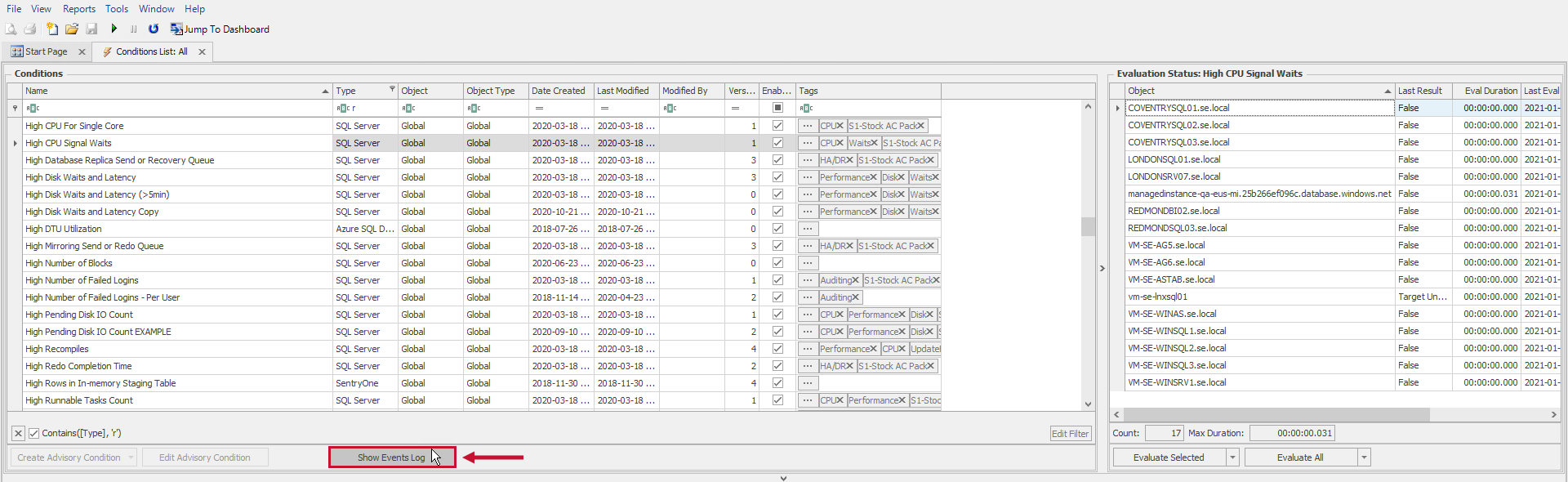This screenshot has height=482, width=1568.
Task: Click the New document toolbar icon
Action: 51,29
